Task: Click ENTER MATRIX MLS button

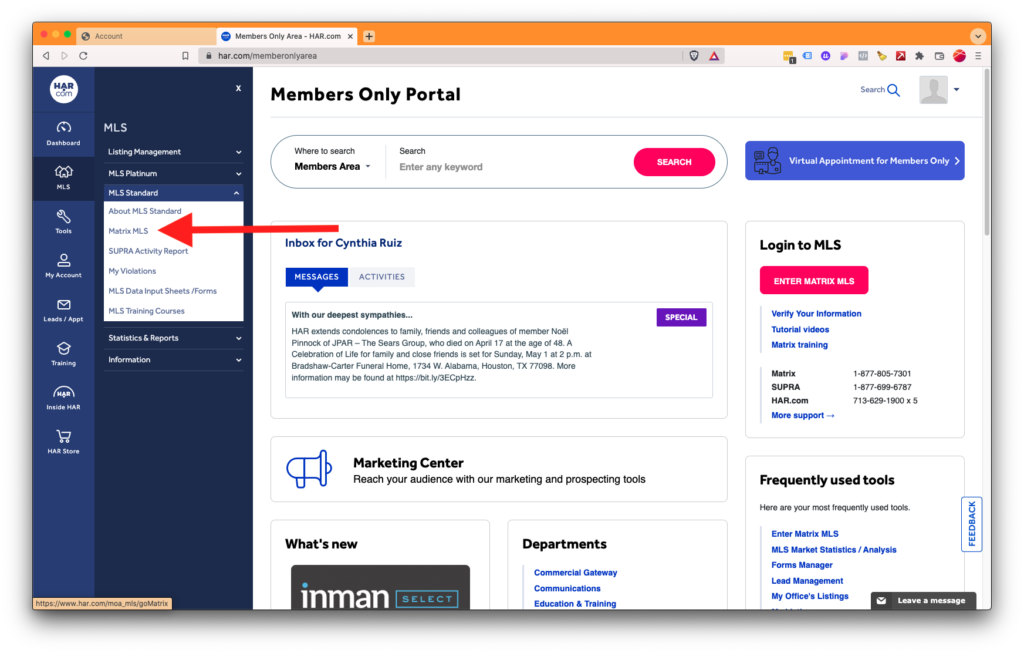Action: coord(814,281)
